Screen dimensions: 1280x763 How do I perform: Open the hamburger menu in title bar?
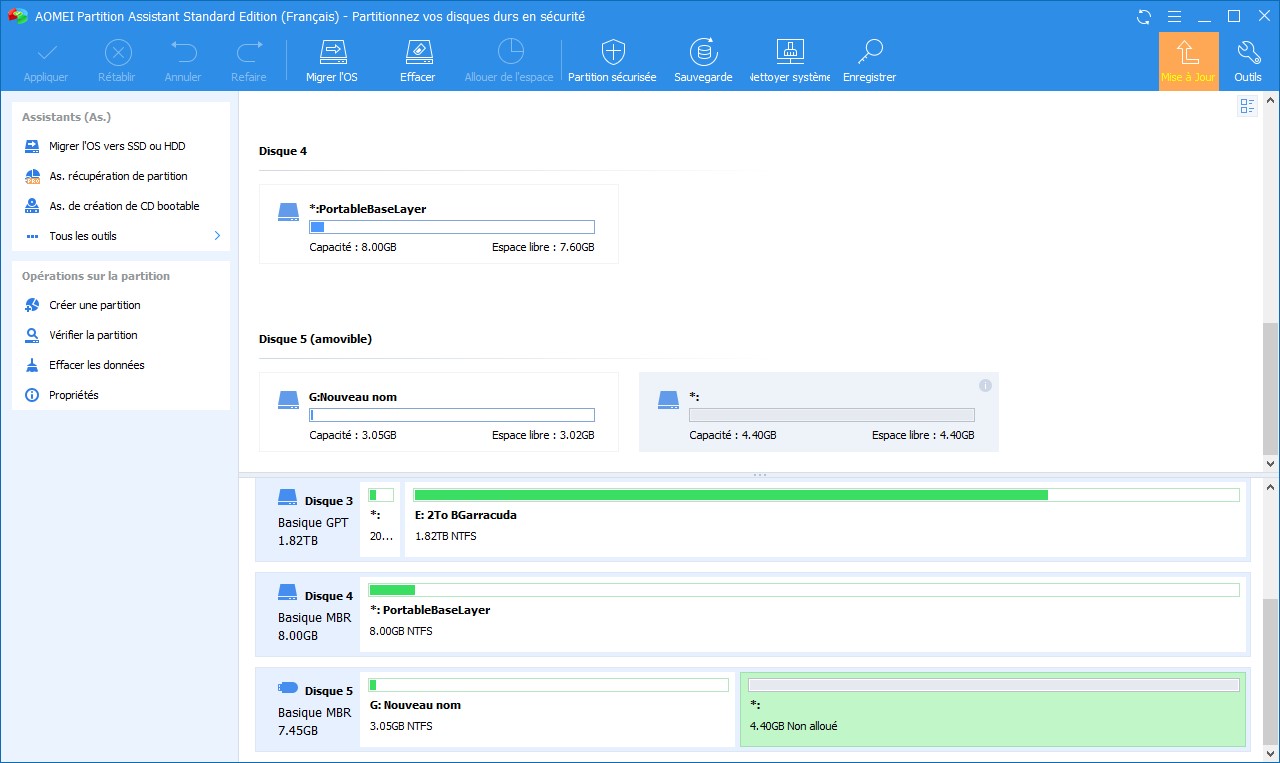[x=1175, y=17]
